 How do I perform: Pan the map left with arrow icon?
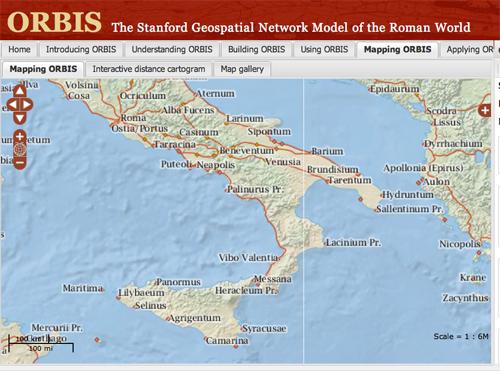click(13, 105)
